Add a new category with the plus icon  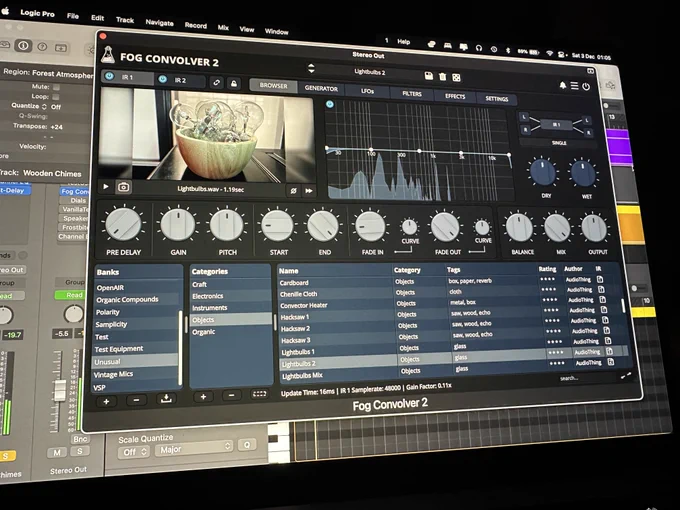pyautogui.click(x=203, y=396)
